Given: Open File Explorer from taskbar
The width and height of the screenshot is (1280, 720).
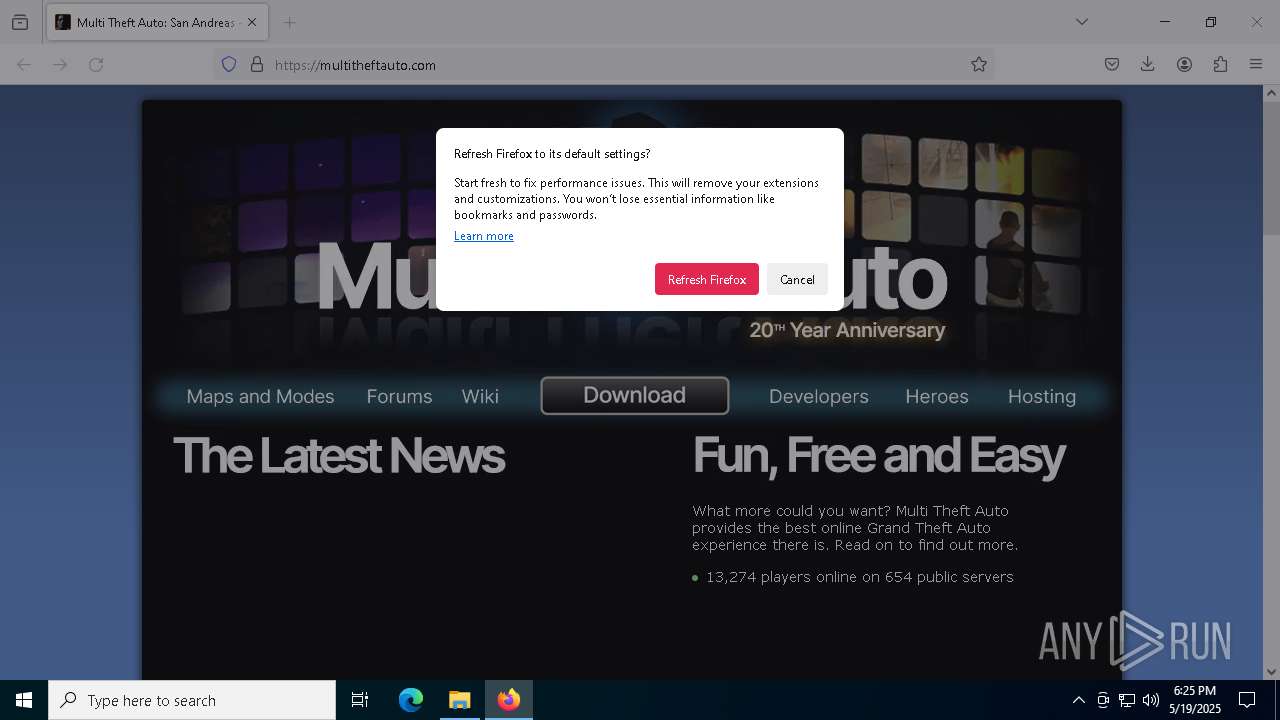Looking at the screenshot, I should pos(459,700).
